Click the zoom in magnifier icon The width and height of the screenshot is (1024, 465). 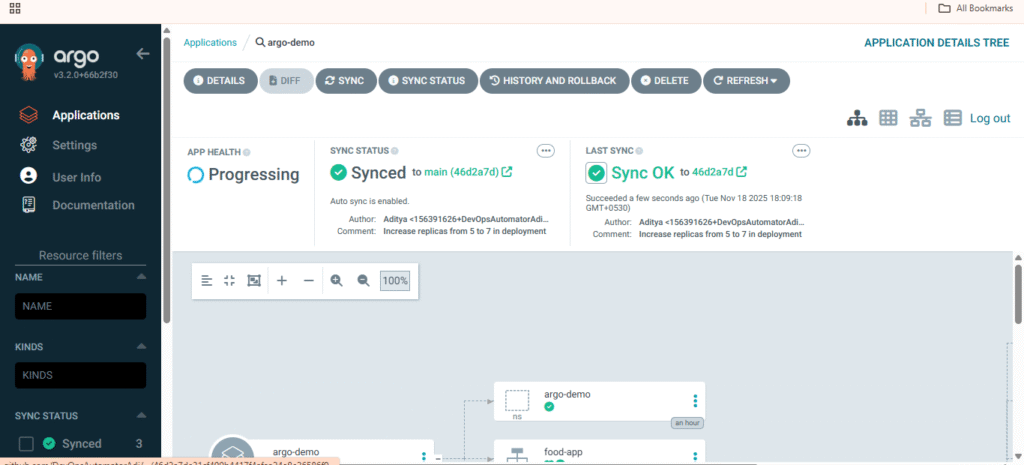(337, 281)
